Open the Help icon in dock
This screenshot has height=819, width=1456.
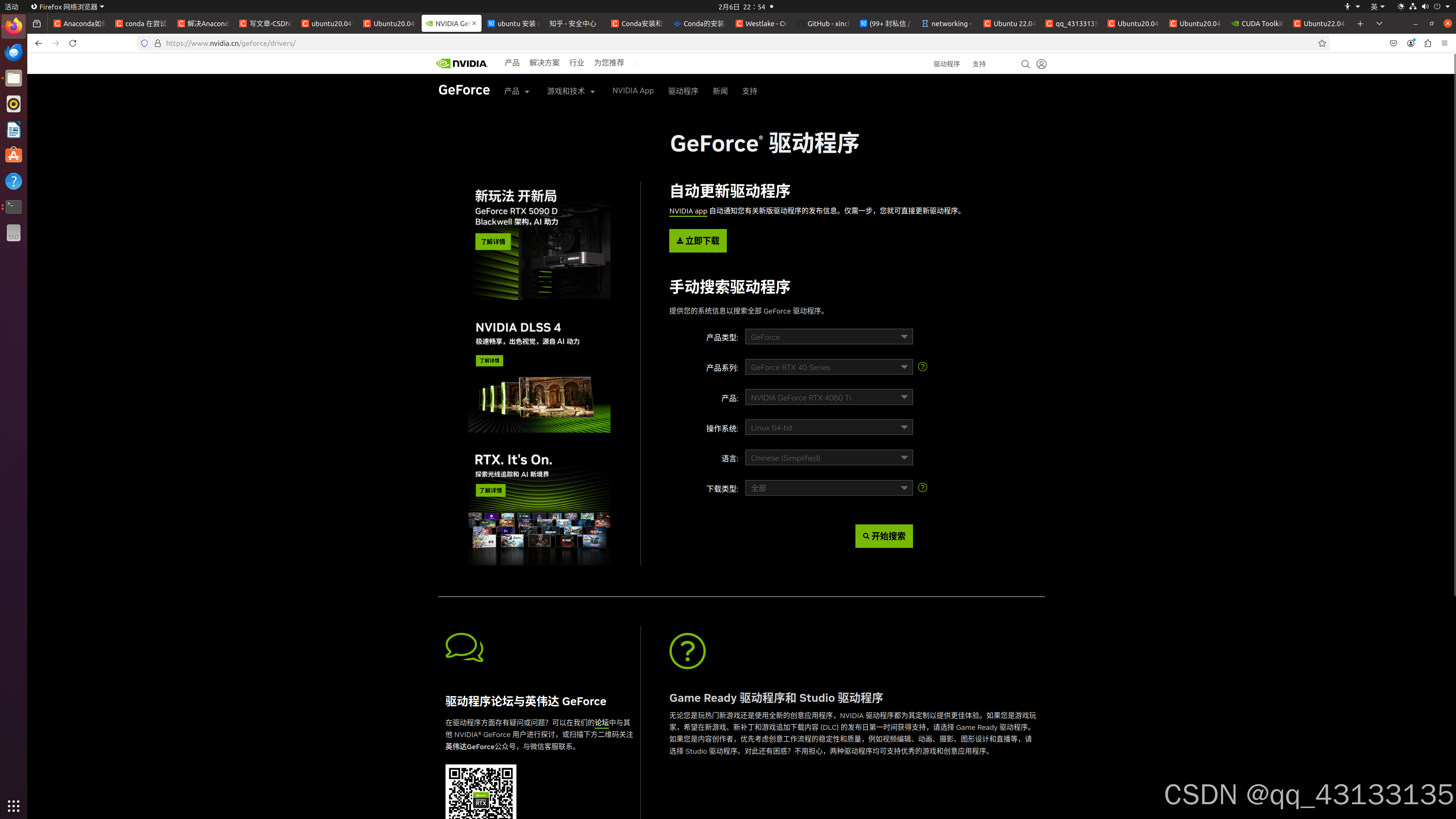tap(14, 182)
